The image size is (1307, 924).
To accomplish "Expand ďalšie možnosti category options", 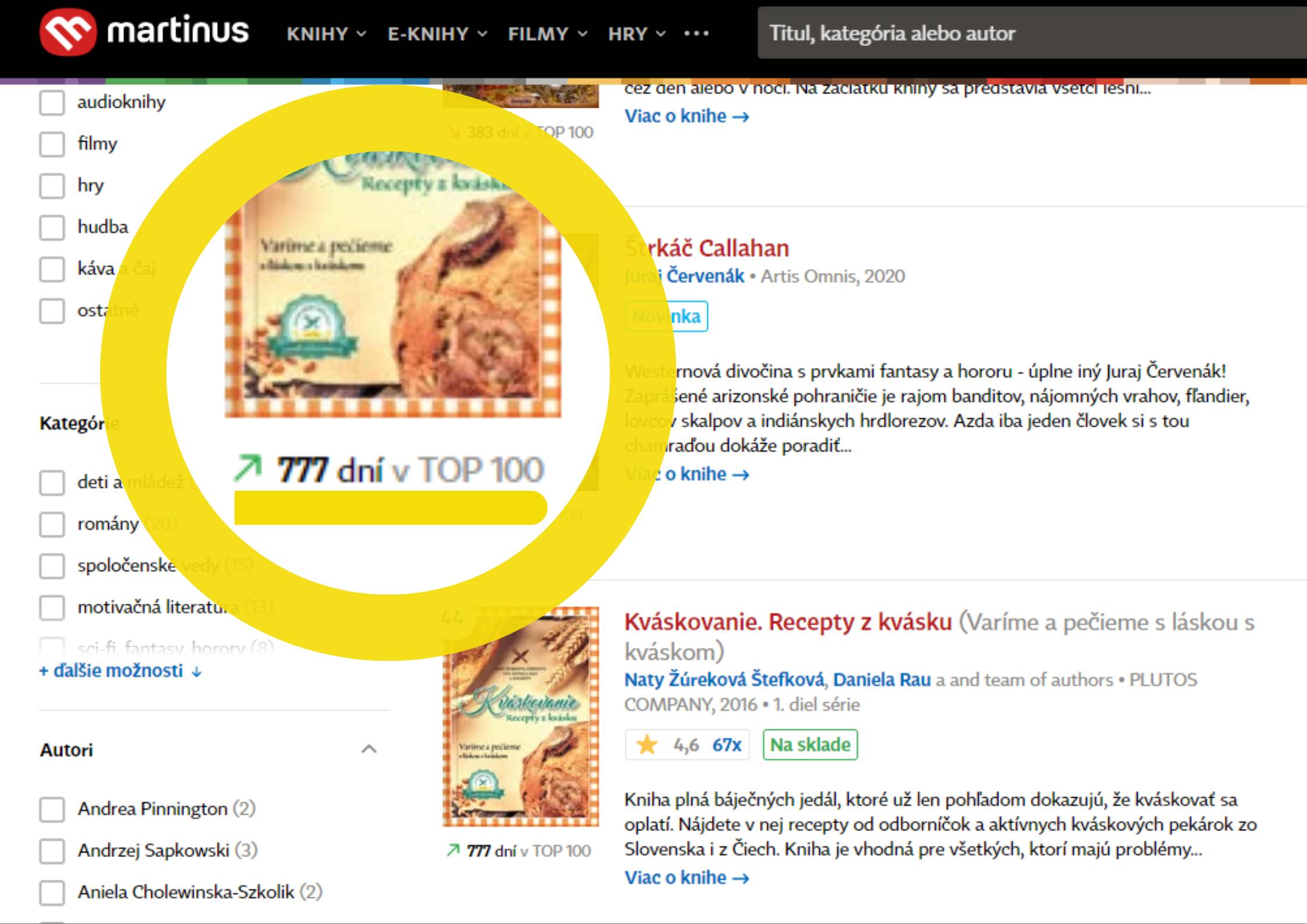I will (x=121, y=671).
